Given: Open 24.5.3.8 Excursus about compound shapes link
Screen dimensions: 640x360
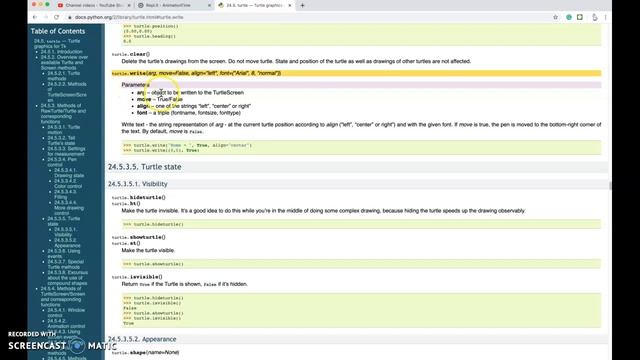Looking at the screenshot, I should click(x=67, y=278).
